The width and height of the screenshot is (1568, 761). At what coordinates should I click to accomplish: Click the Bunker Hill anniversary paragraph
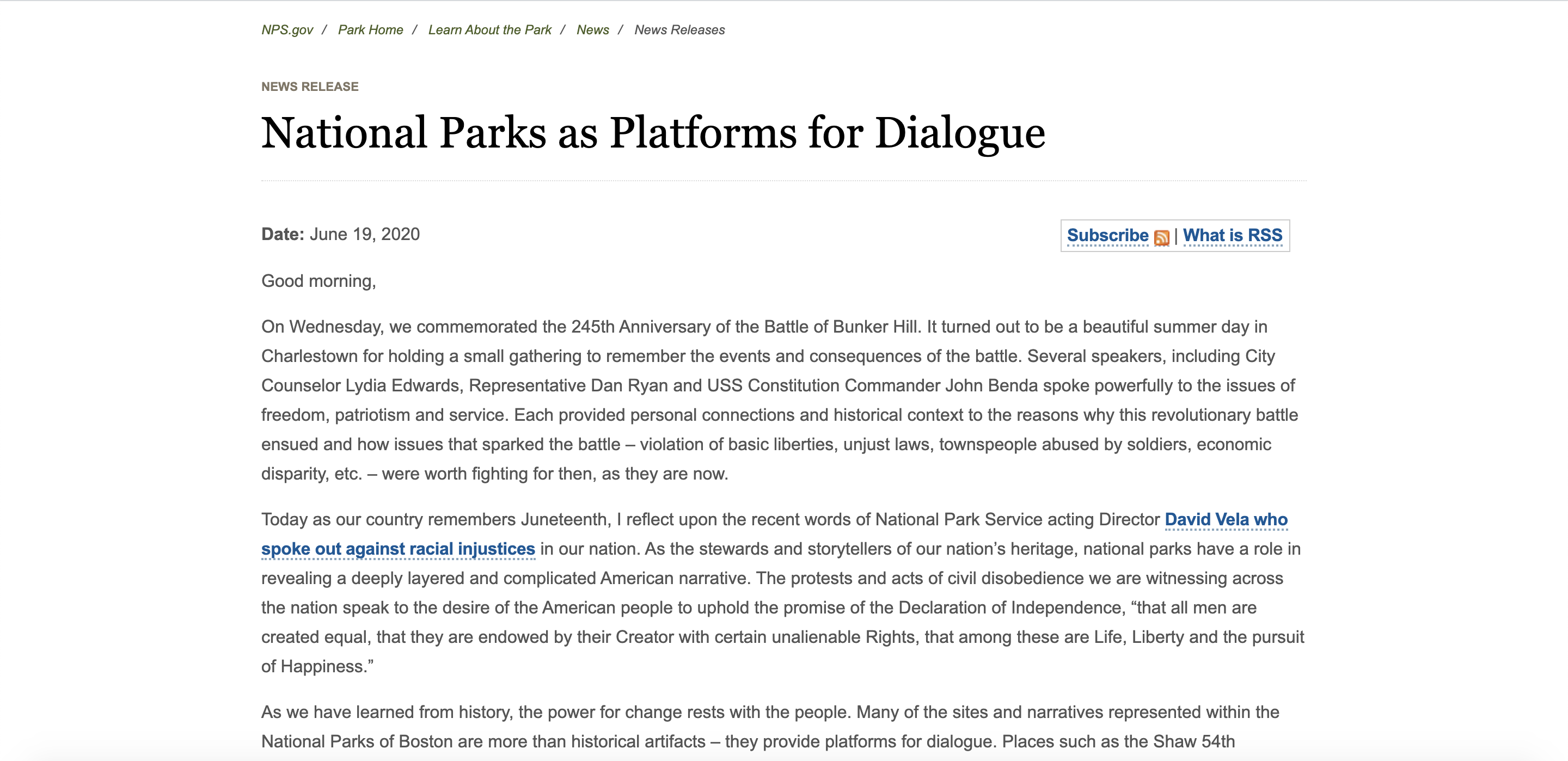point(779,400)
